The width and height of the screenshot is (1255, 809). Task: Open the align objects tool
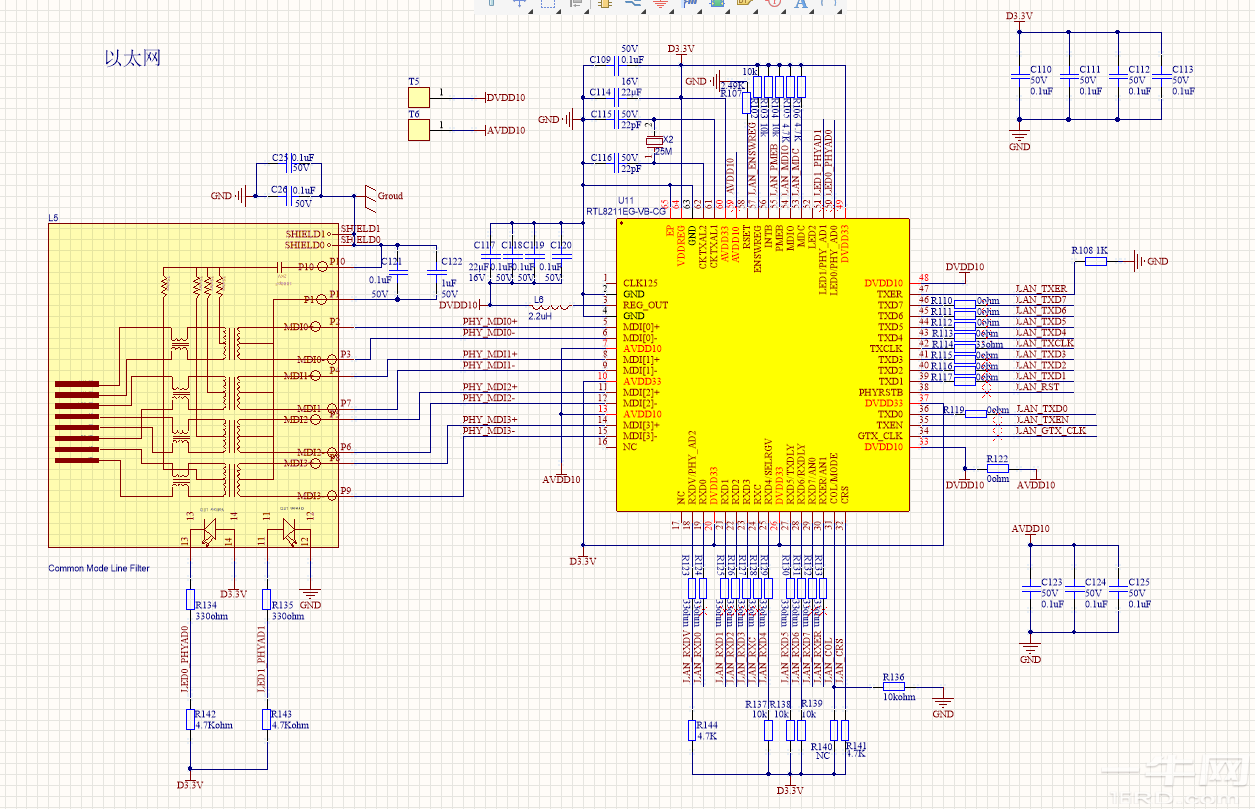(576, 3)
